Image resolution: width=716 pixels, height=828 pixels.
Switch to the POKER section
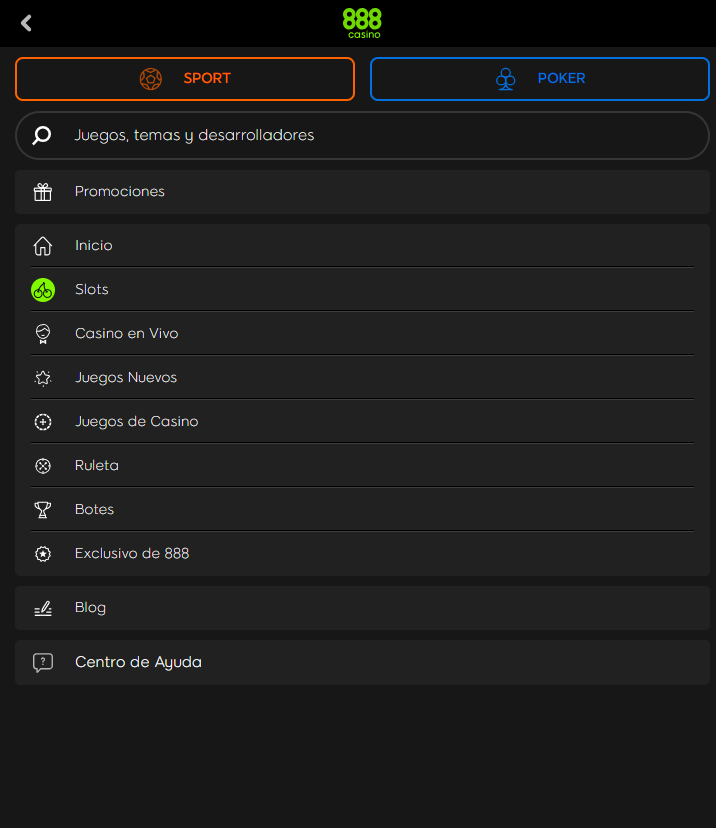click(540, 79)
